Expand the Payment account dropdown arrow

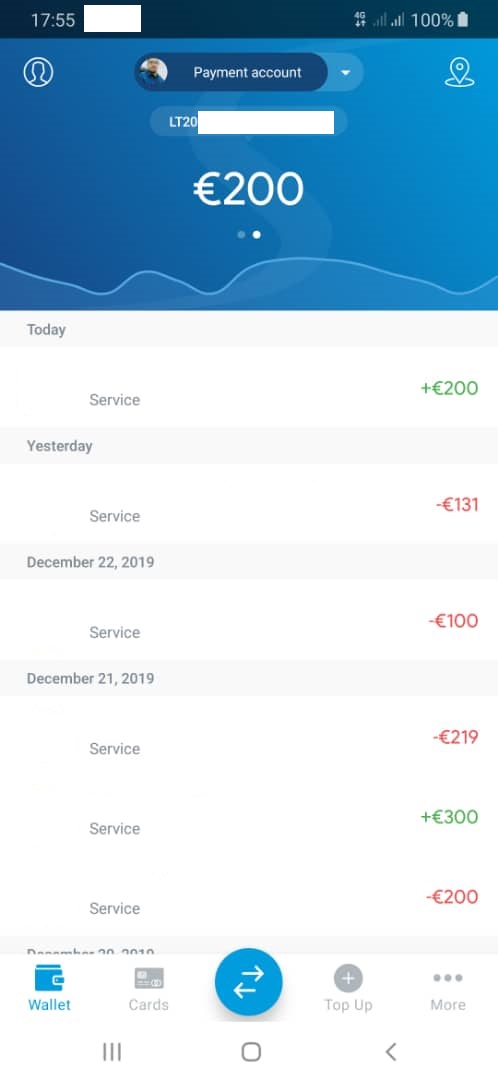pyautogui.click(x=346, y=72)
